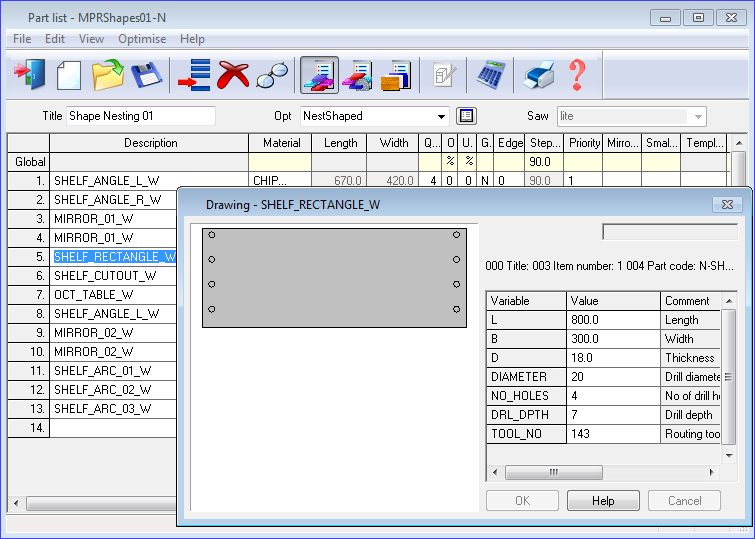Viewport: 755px width, 539px height.
Task: Click left arrow of part list scrollbar
Action: click(16, 503)
